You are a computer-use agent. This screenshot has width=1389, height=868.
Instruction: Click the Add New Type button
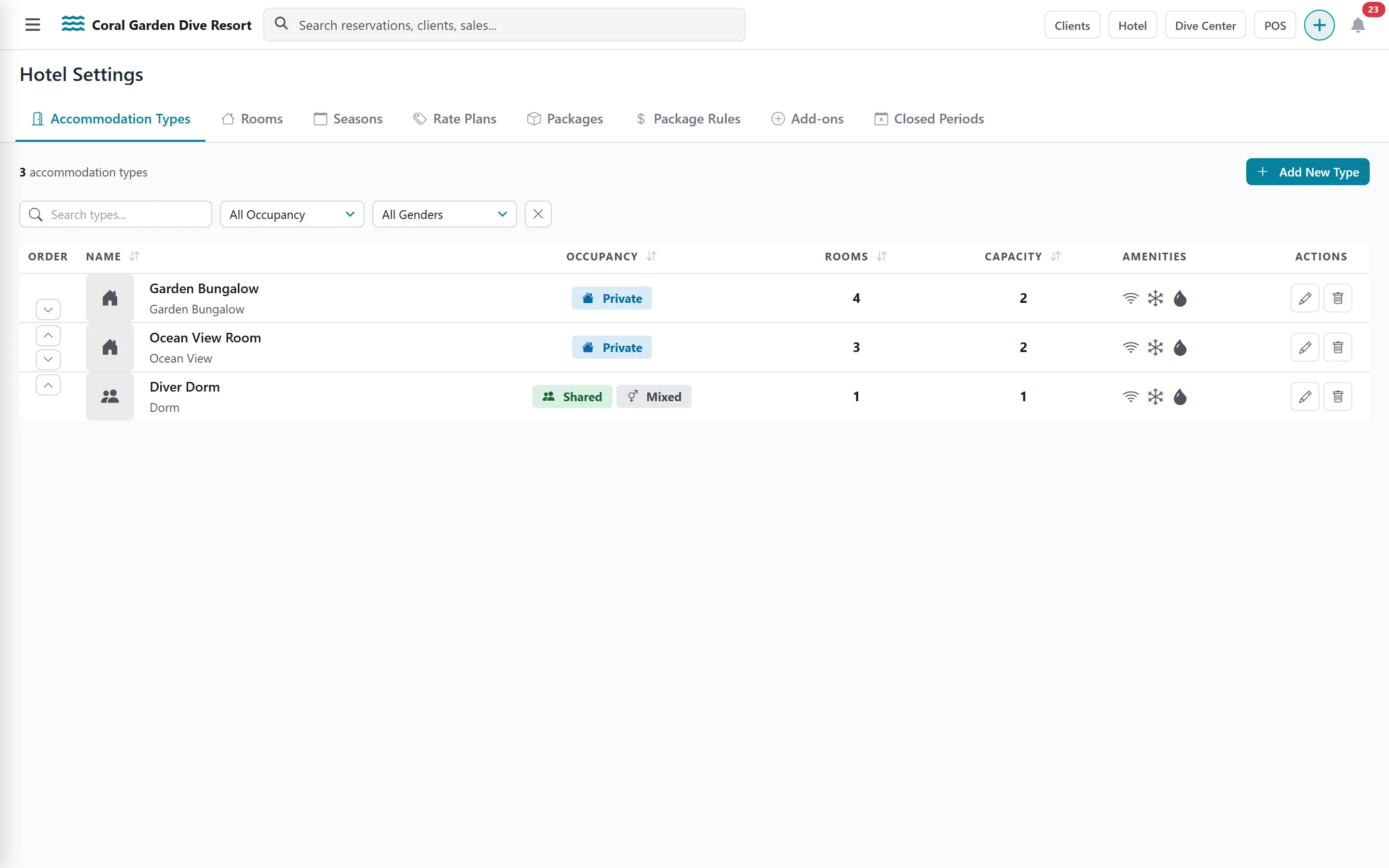[x=1307, y=172]
